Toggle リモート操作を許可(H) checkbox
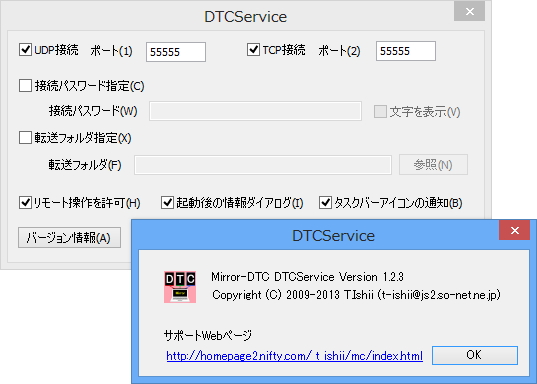 click(x=25, y=202)
